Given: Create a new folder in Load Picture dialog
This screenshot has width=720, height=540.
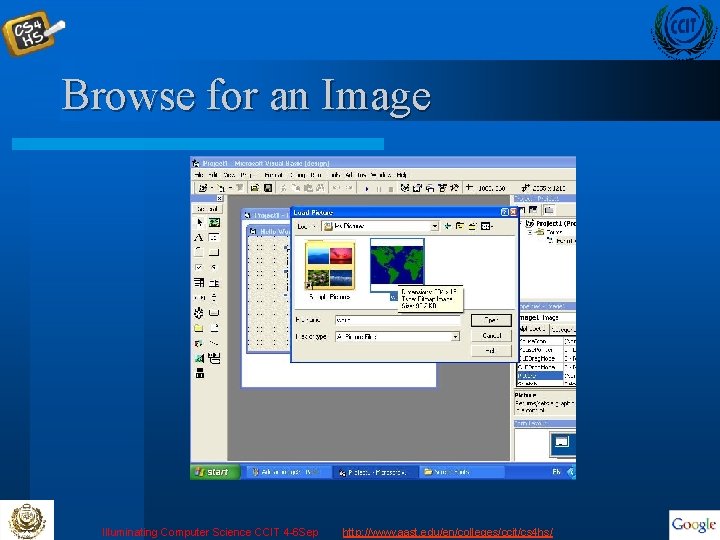Looking at the screenshot, I should click(472, 226).
